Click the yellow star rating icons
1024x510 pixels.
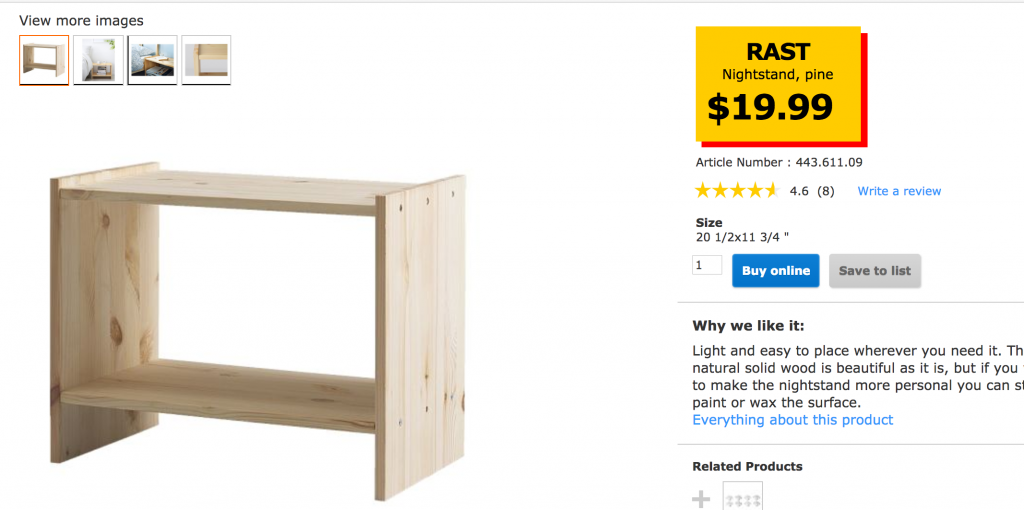(x=736, y=190)
